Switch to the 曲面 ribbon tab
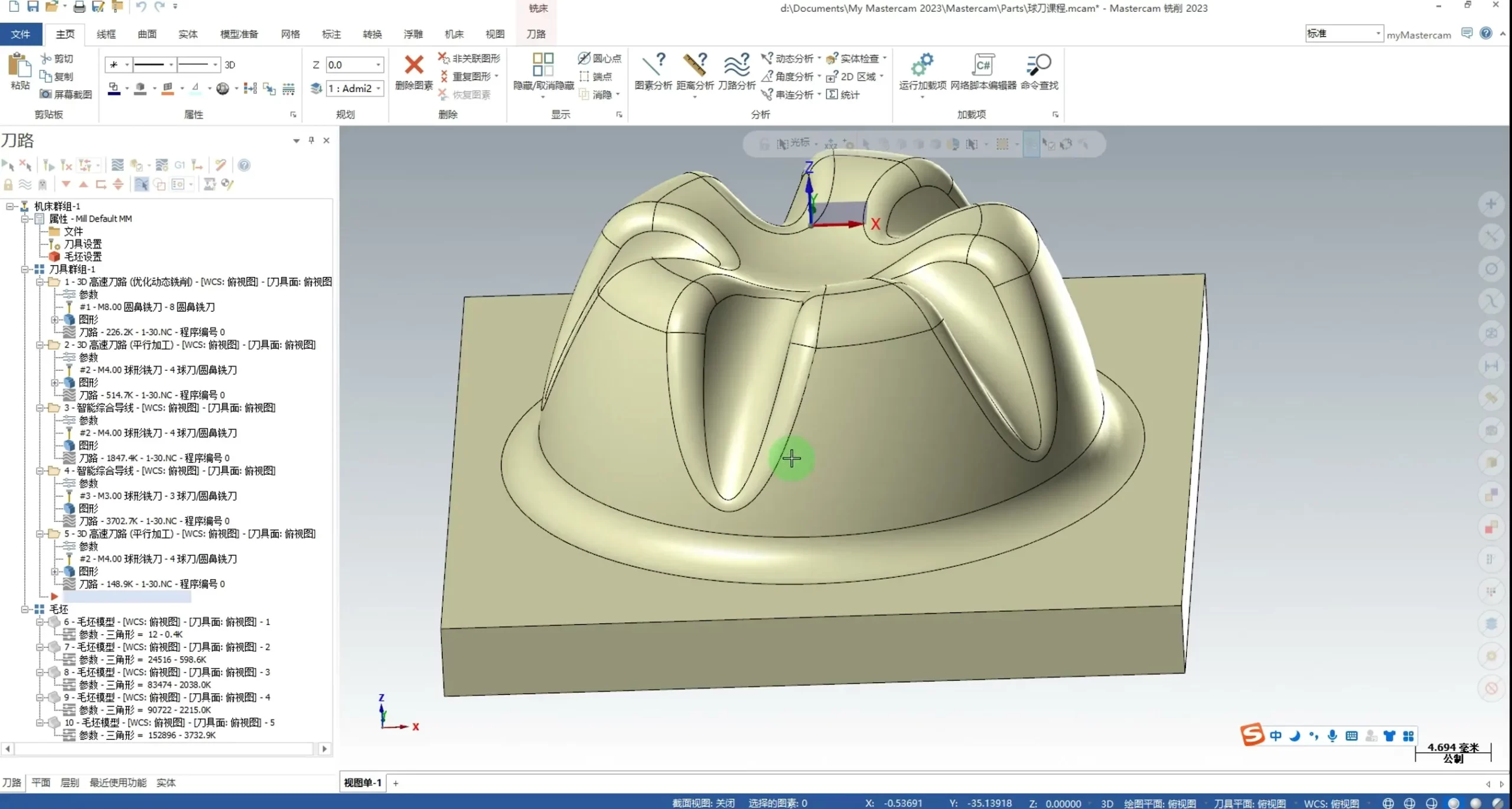This screenshot has width=1512, height=809. [x=147, y=34]
